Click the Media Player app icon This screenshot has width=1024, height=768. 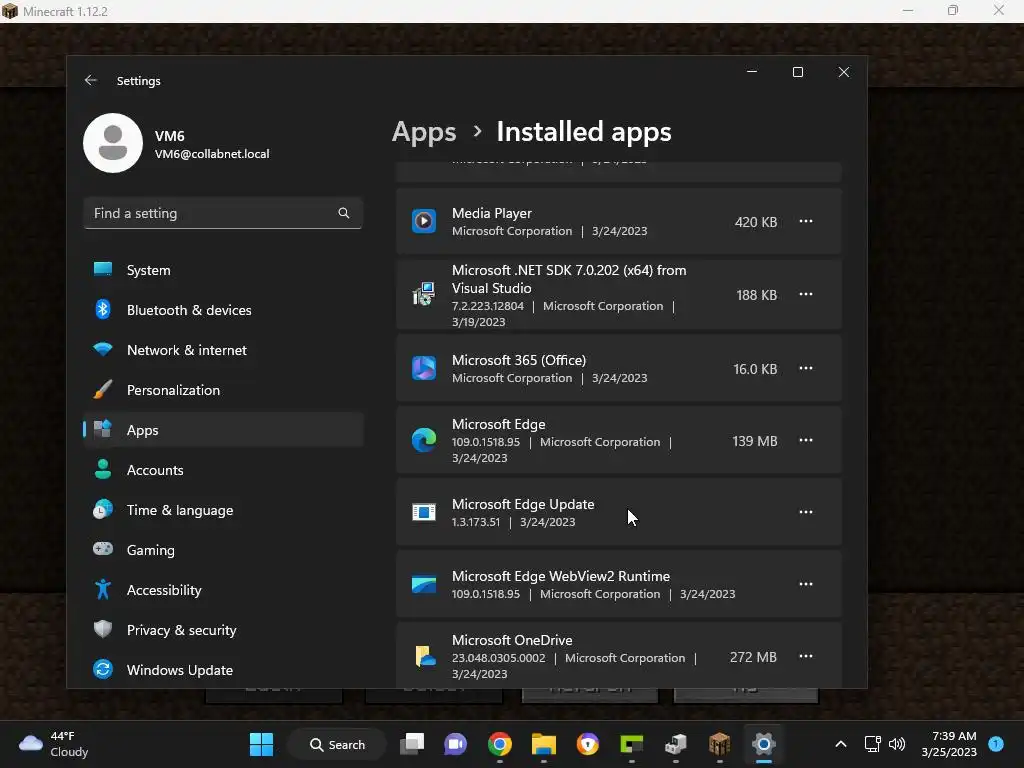click(424, 221)
